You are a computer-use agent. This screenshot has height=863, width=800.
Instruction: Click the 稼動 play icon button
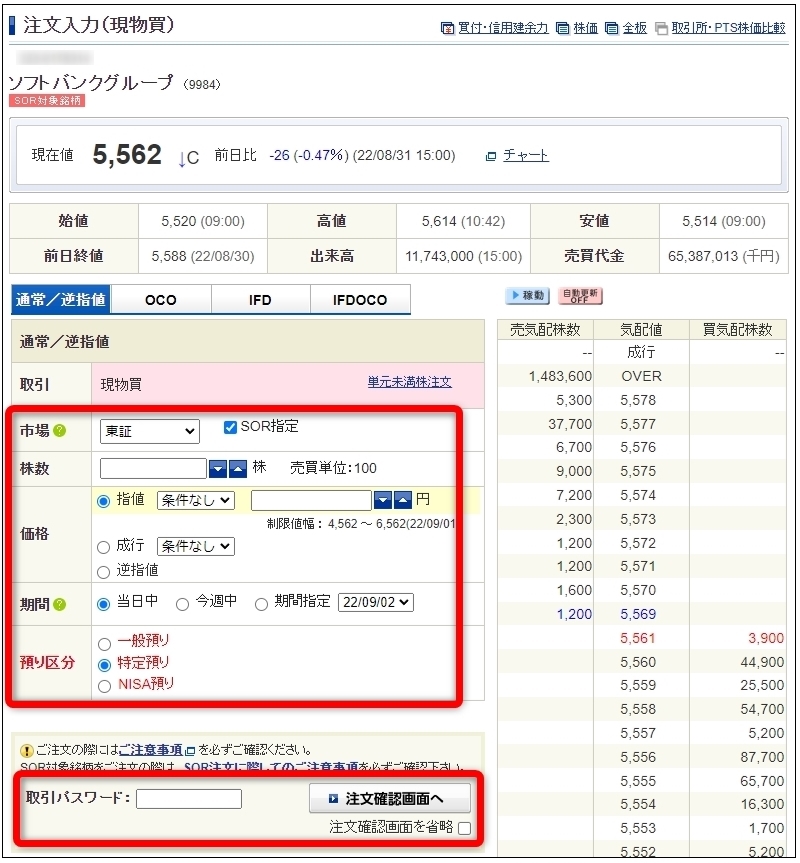(x=528, y=296)
